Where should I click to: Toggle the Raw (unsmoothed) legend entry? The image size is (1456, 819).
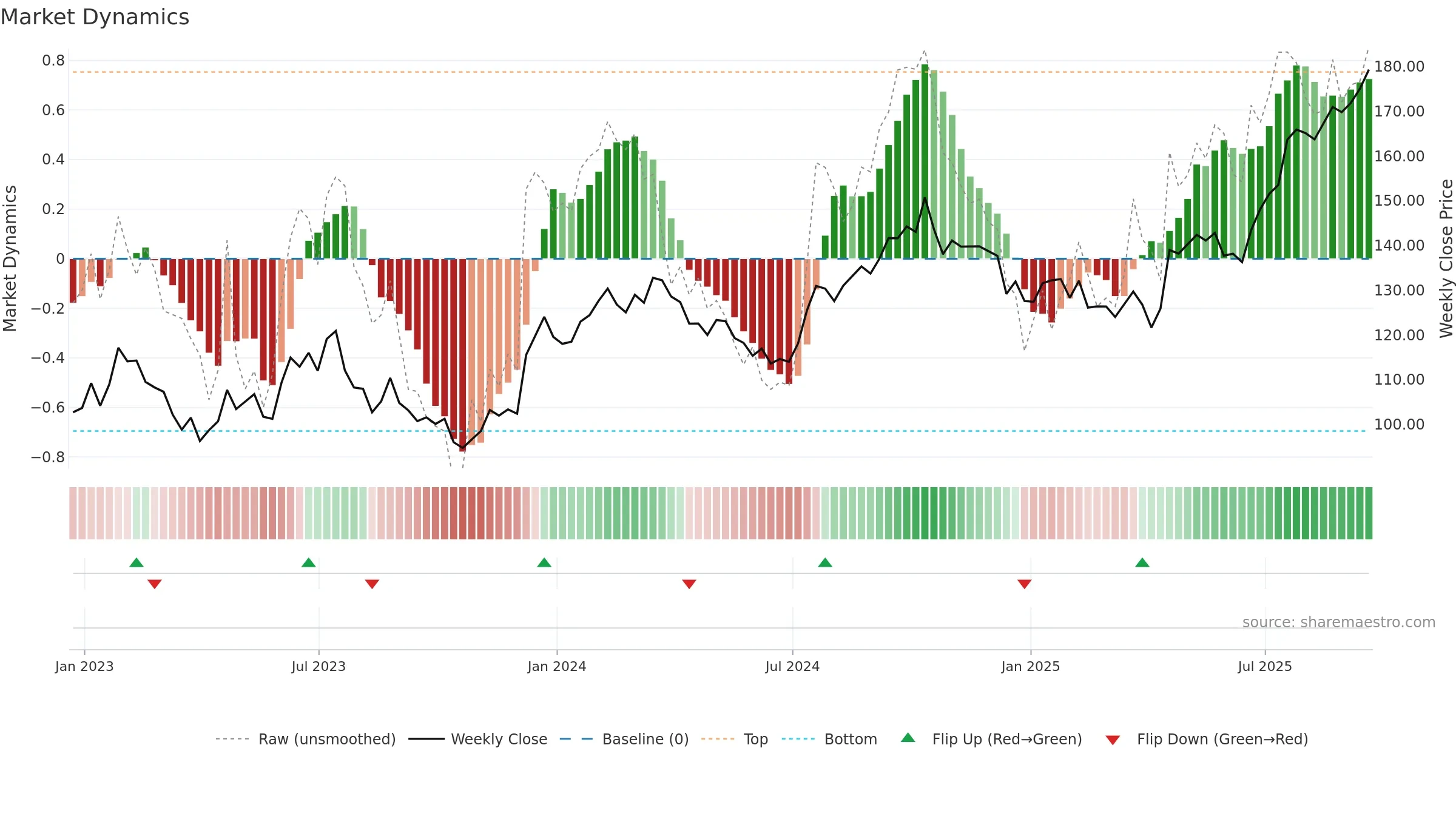(x=327, y=739)
